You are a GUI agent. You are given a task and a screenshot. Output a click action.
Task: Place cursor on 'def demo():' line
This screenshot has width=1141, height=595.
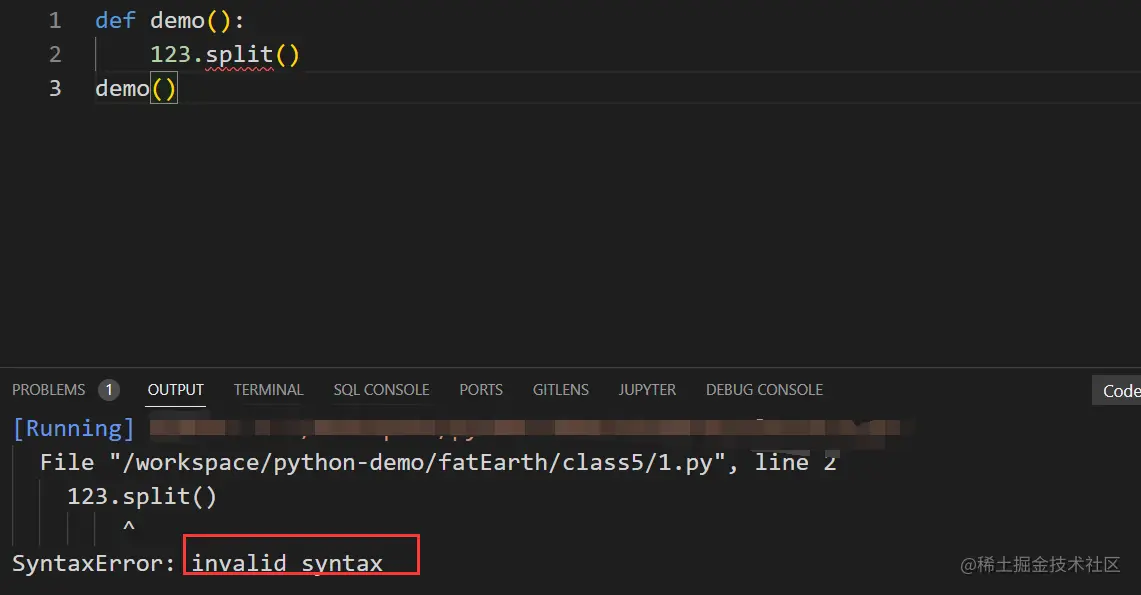pos(170,20)
